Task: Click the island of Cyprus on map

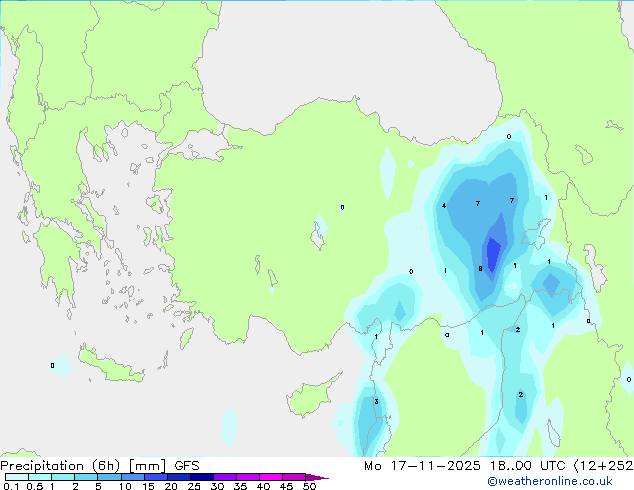Action: (311, 396)
